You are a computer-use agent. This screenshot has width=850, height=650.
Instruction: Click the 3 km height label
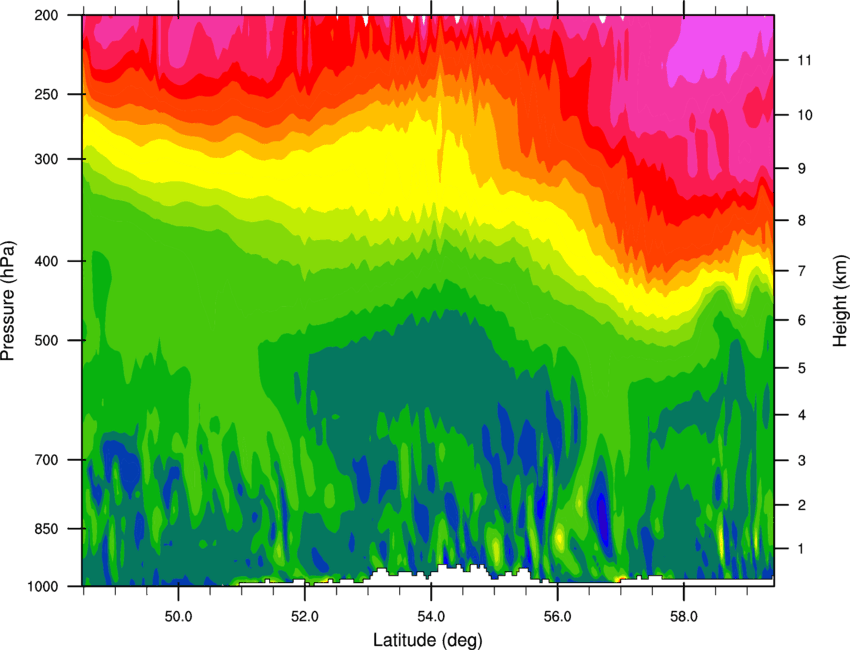click(x=802, y=461)
